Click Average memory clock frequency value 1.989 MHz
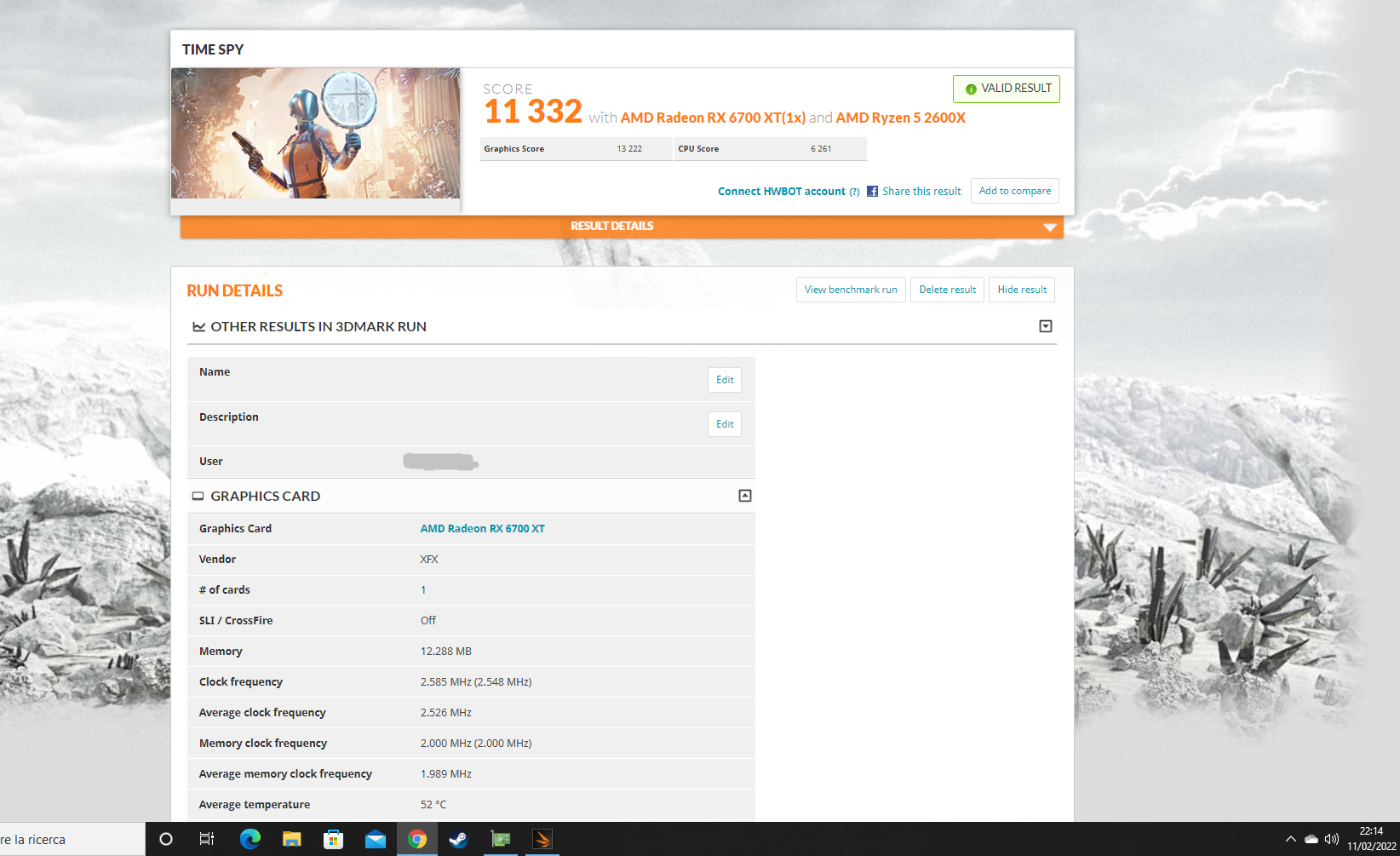This screenshot has width=1400, height=856. [x=445, y=774]
